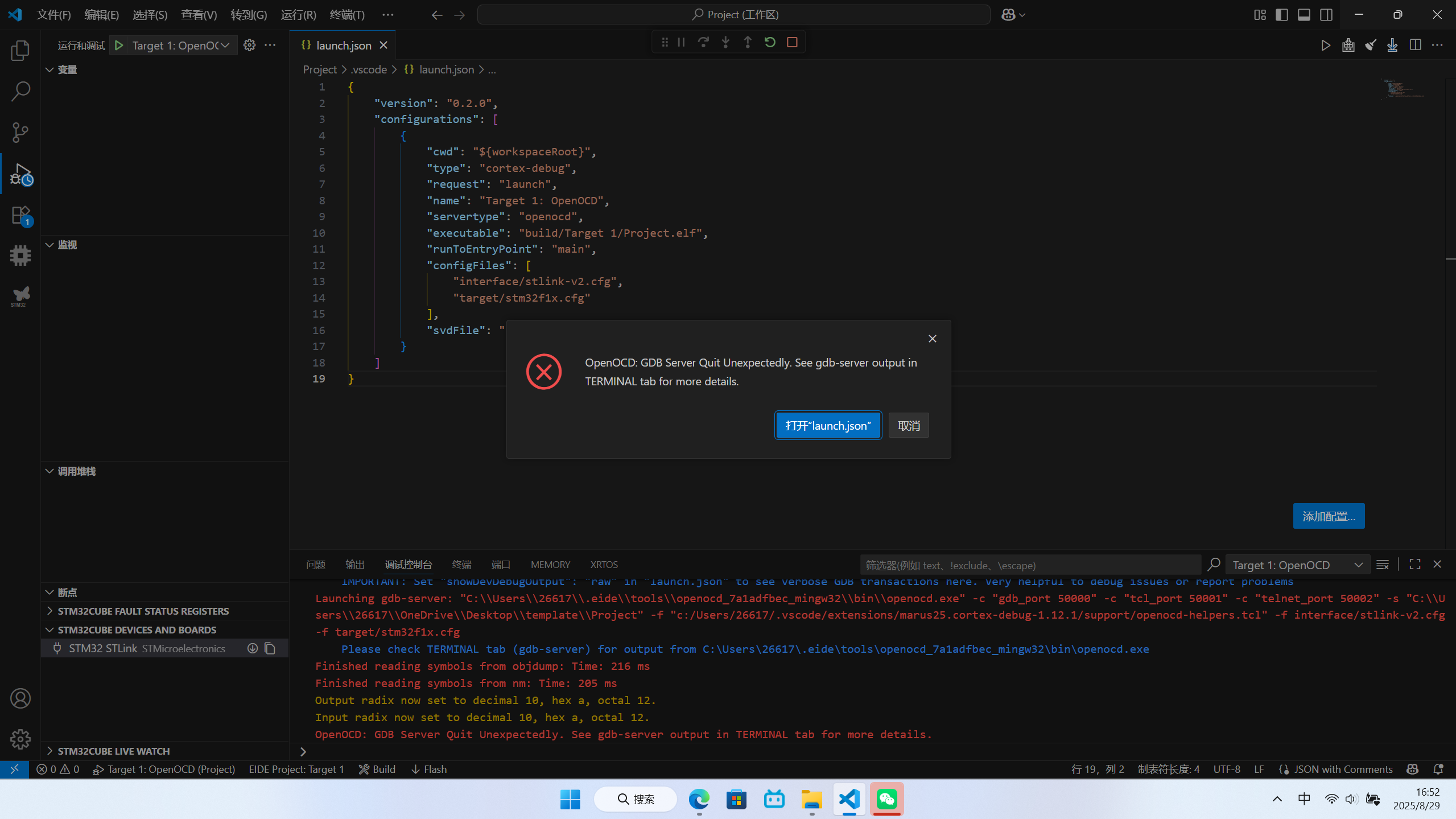1456x819 pixels.
Task: Start debugging with green play arrow
Action: (x=119, y=45)
